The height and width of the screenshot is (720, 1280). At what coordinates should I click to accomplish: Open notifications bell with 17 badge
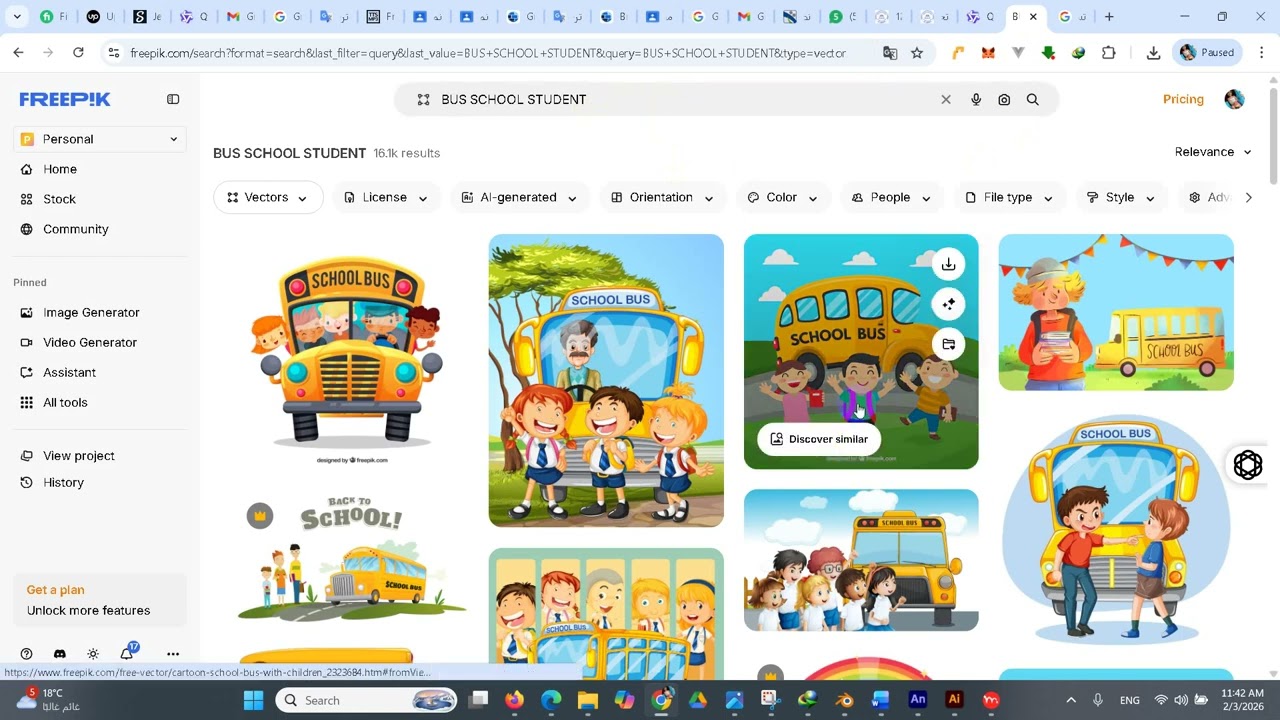127,653
